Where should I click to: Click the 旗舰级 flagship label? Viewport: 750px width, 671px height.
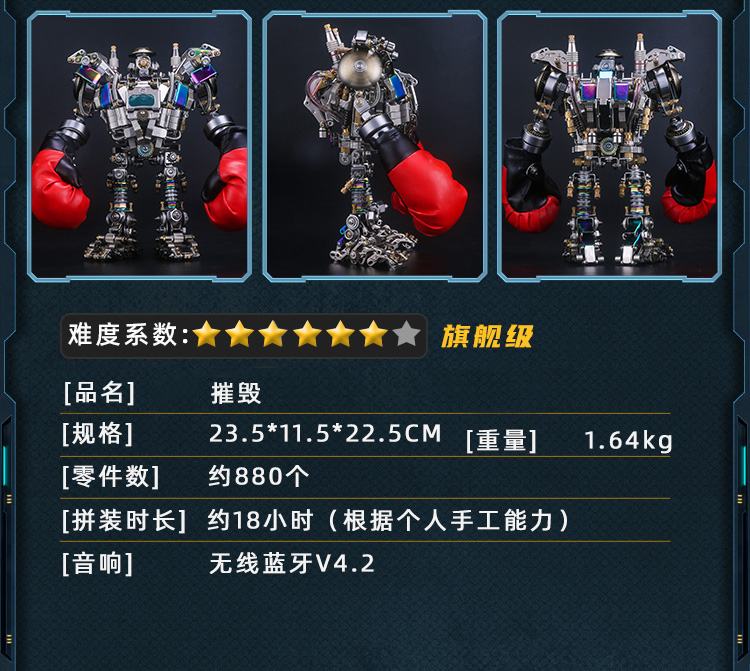tap(487, 336)
